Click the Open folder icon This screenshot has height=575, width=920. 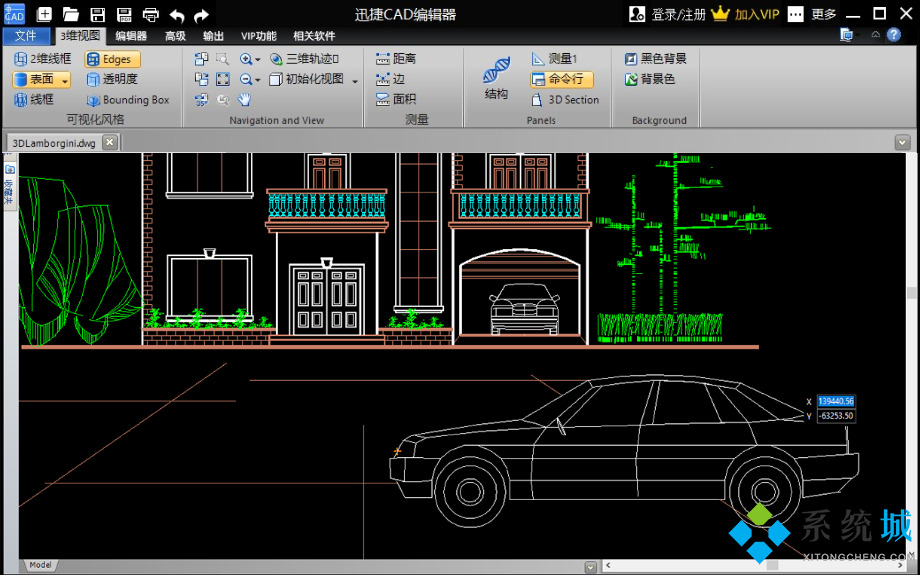pos(71,14)
